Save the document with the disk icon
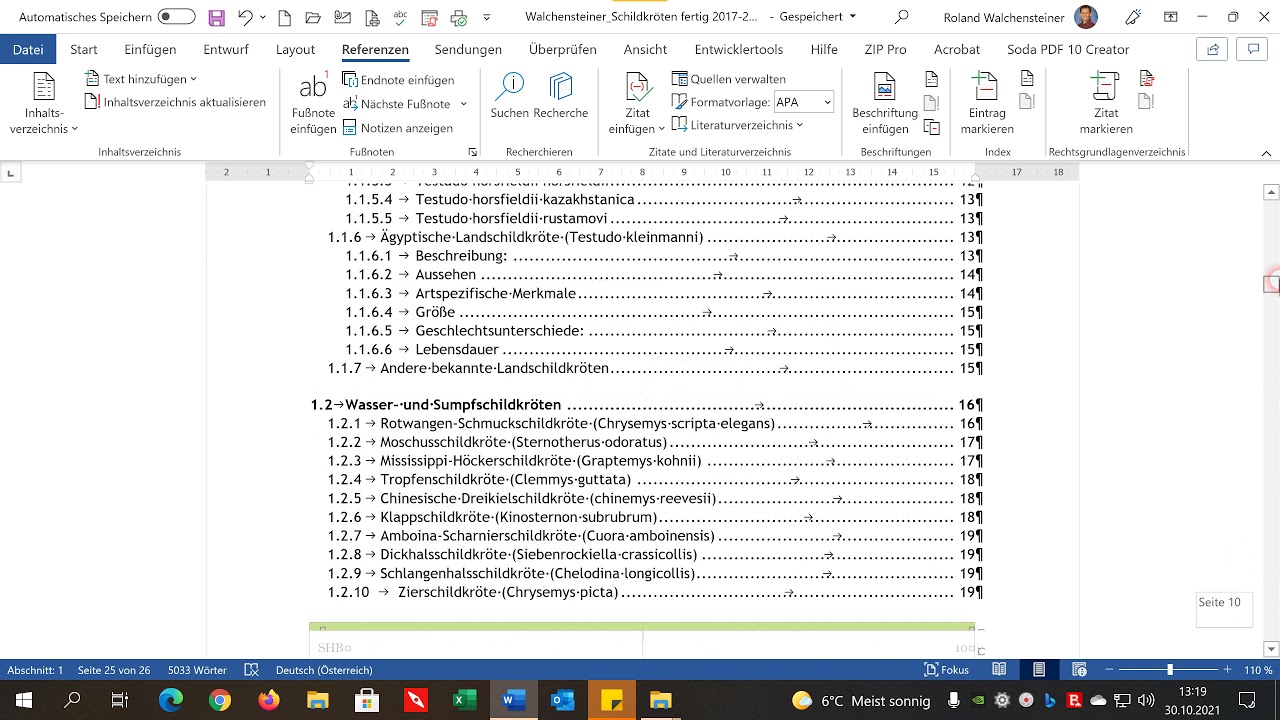Viewport: 1280px width, 720px height. pos(217,17)
